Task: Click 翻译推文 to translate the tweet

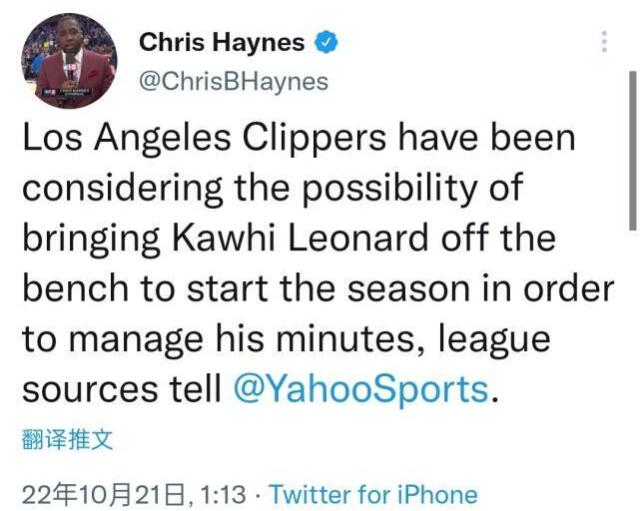Action: pos(67,439)
